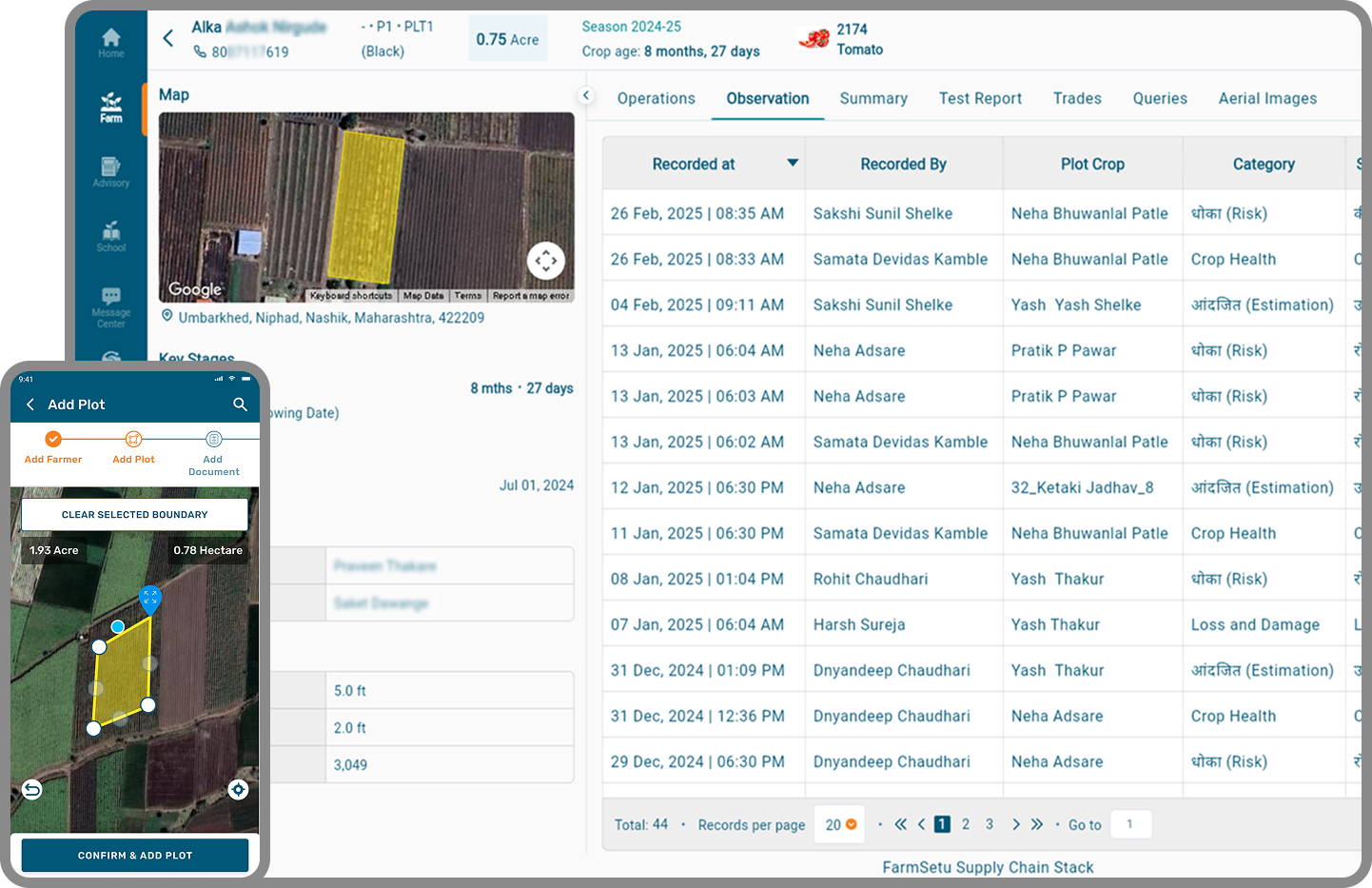Click the map fullscreen pan icon
This screenshot has width=1372, height=888.
(546, 260)
